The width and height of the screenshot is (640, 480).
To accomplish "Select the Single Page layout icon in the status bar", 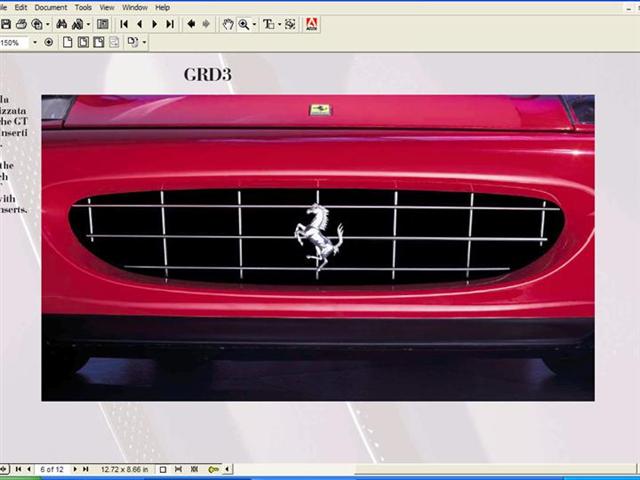I will [162, 469].
